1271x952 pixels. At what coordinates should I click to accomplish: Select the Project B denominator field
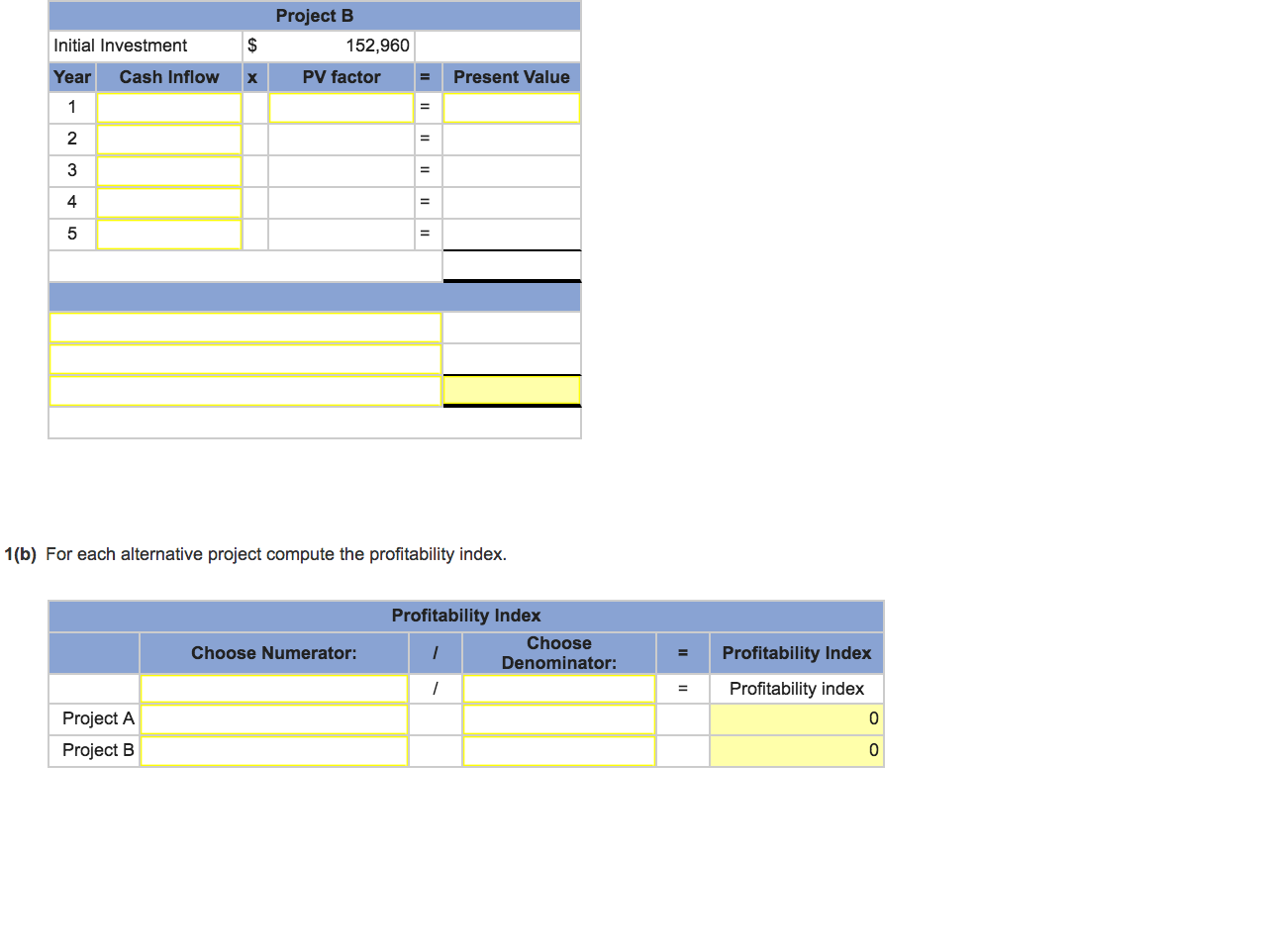(558, 751)
